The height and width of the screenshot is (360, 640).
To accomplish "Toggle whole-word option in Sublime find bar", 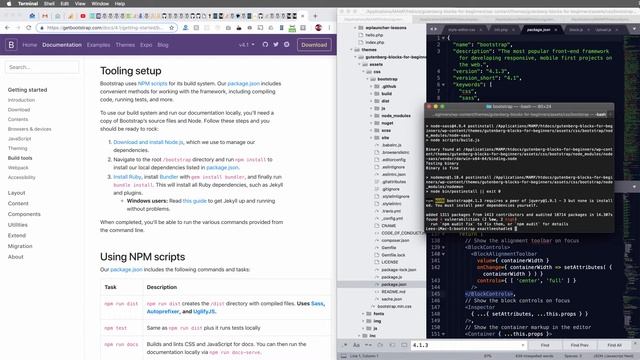I will point(368,345).
